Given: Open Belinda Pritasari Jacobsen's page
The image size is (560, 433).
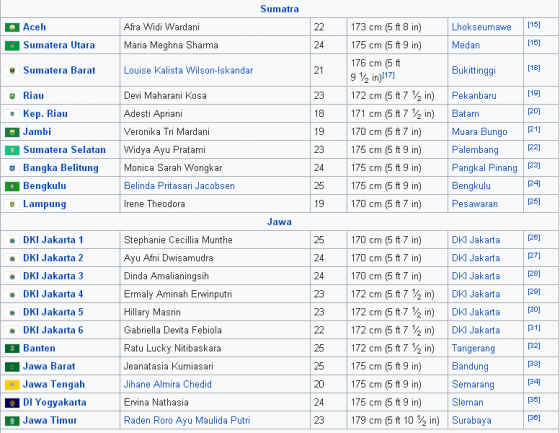Looking at the screenshot, I should [x=179, y=186].
